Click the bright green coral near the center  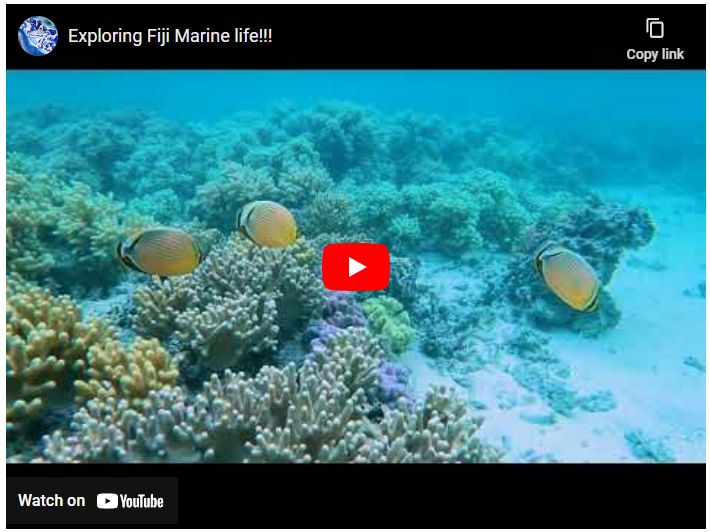[389, 324]
